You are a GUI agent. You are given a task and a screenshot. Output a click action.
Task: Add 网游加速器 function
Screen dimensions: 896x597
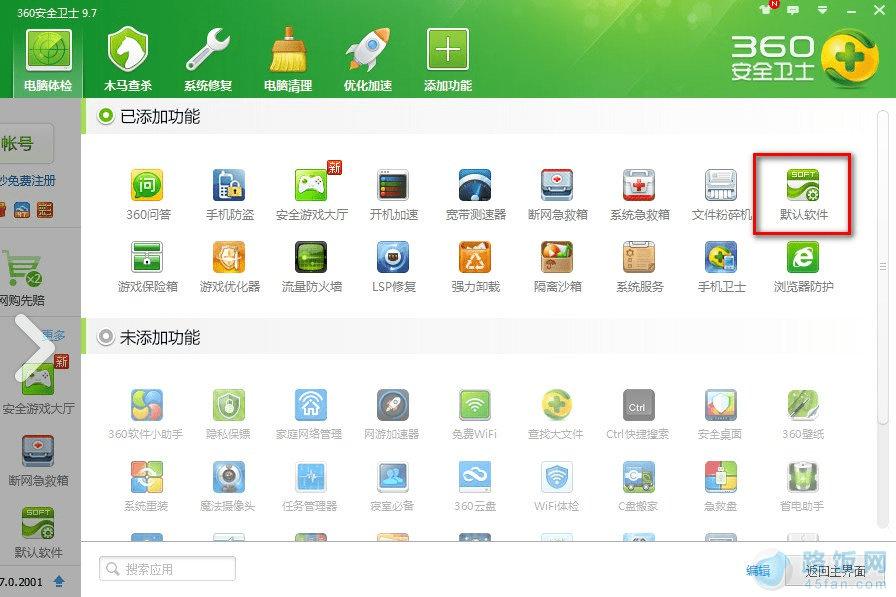(392, 414)
